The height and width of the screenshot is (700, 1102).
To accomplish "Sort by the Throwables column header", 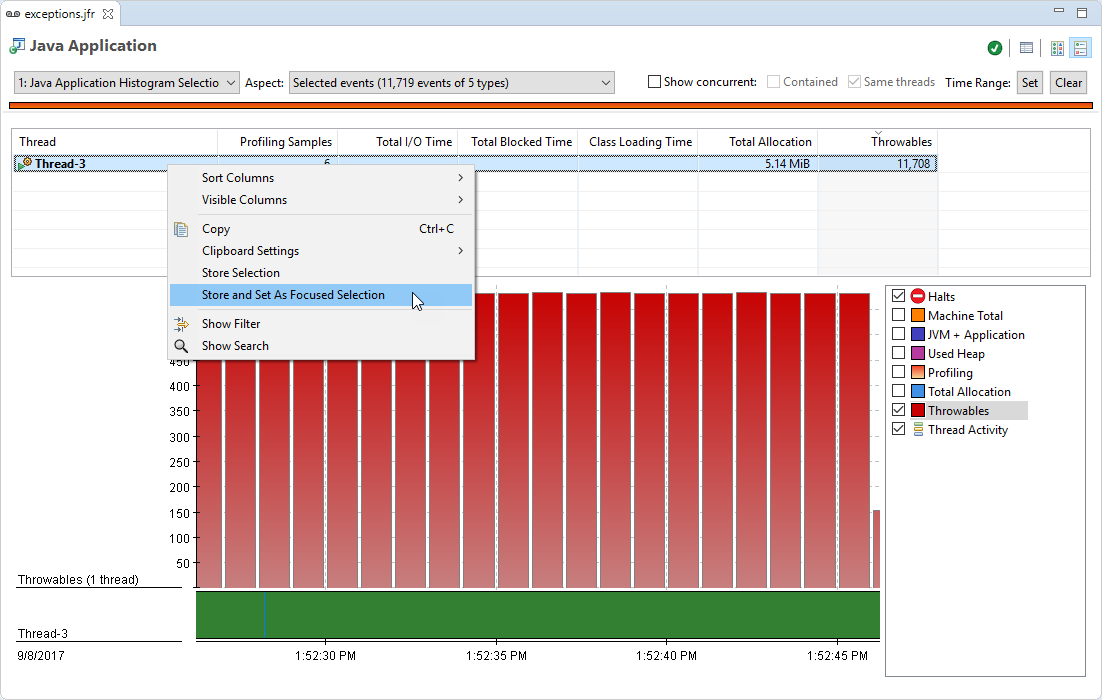I will [879, 141].
